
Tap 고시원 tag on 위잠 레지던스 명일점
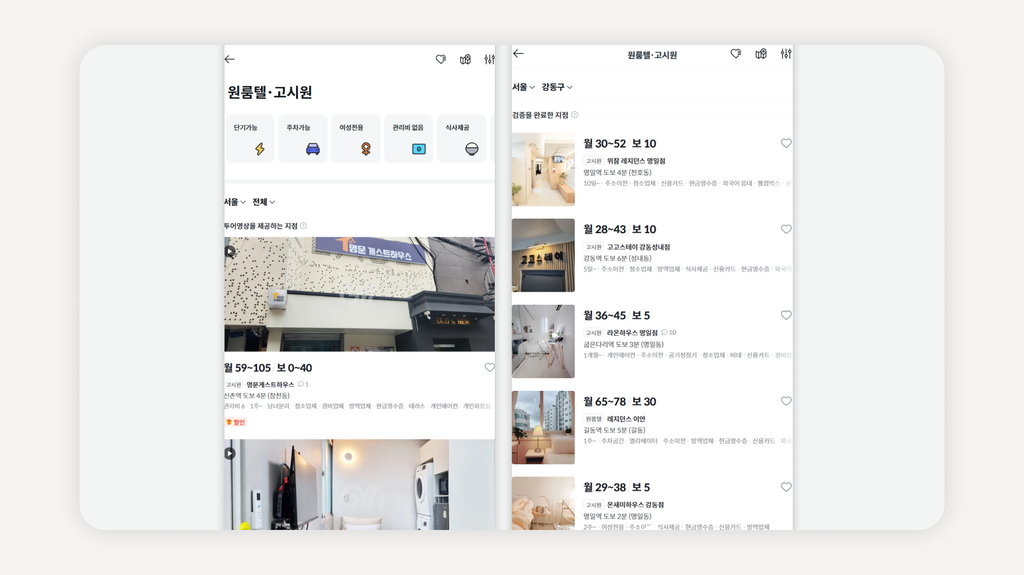pyautogui.click(x=594, y=161)
